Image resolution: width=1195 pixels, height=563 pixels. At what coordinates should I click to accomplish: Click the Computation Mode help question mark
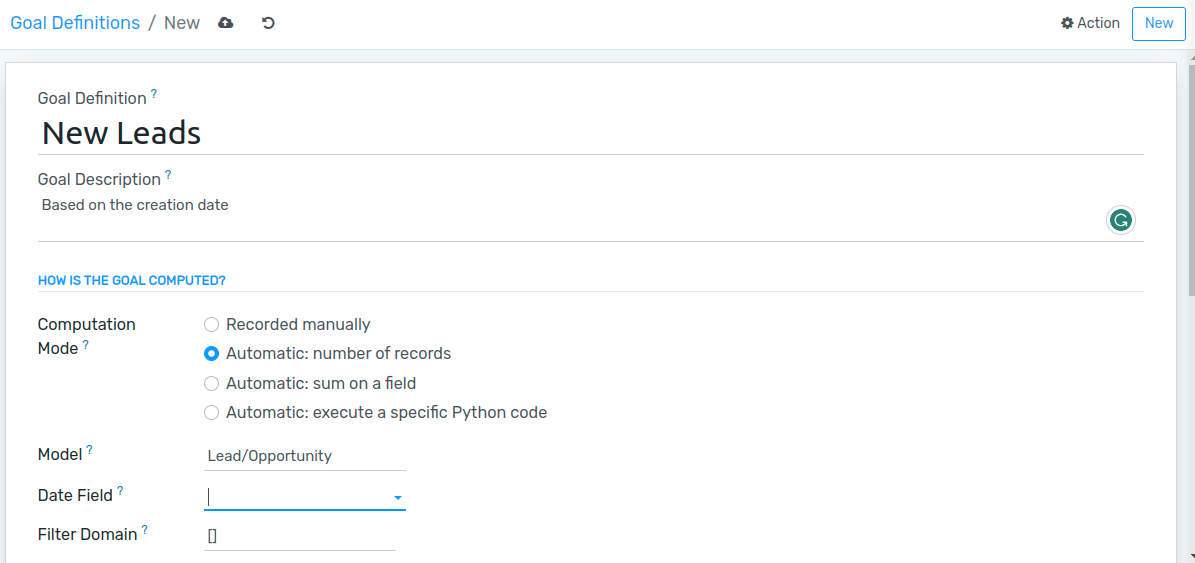coord(85,344)
